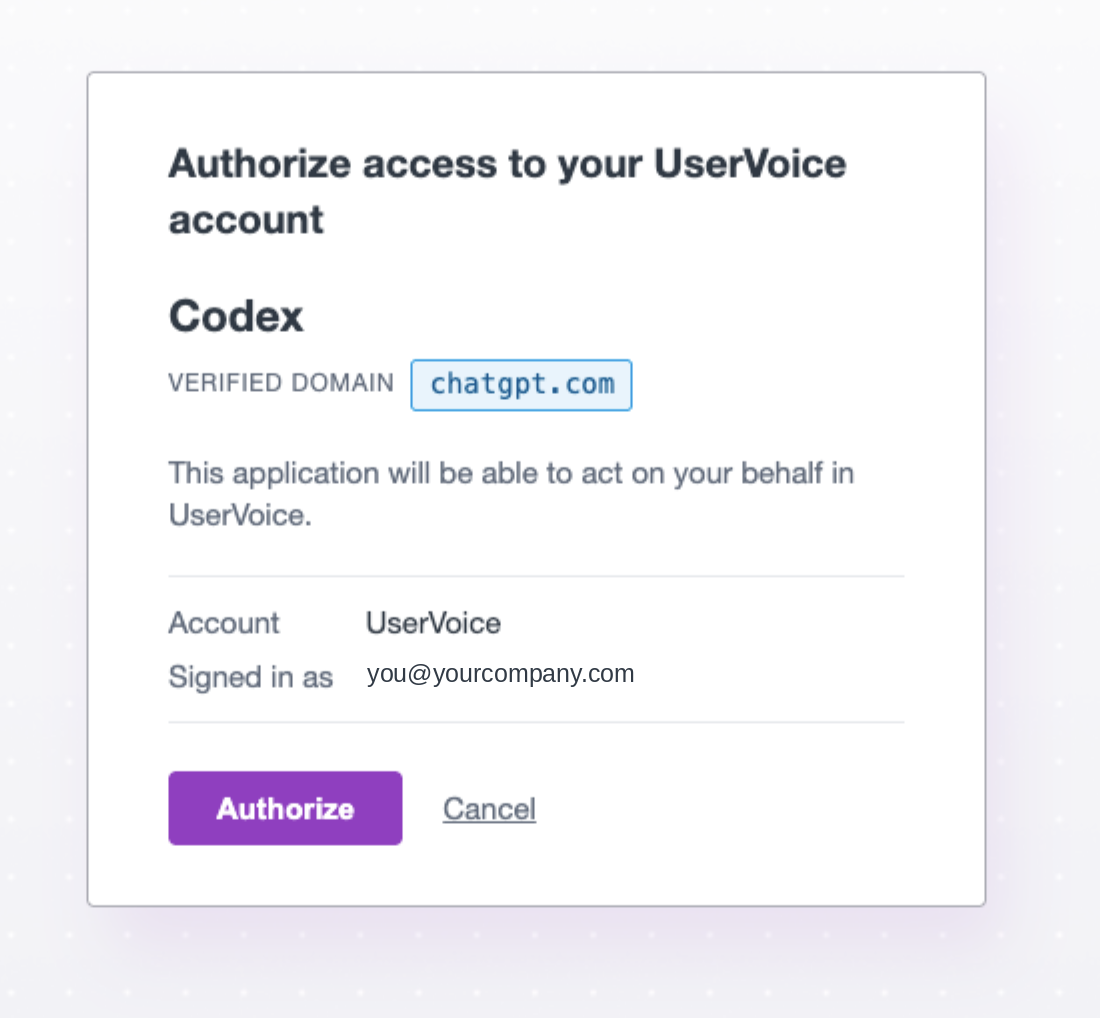Image resolution: width=1100 pixels, height=1018 pixels.
Task: Click the Cancel link
Action: pyautogui.click(x=489, y=809)
